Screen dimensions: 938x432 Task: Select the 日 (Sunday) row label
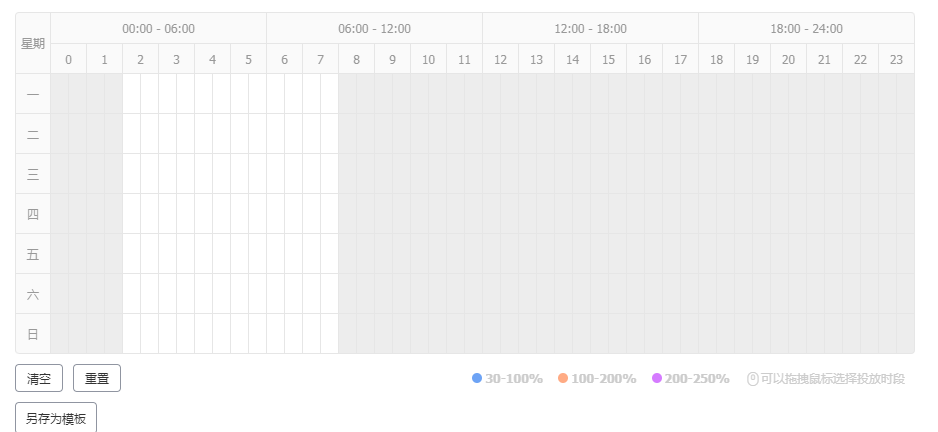click(x=33, y=334)
